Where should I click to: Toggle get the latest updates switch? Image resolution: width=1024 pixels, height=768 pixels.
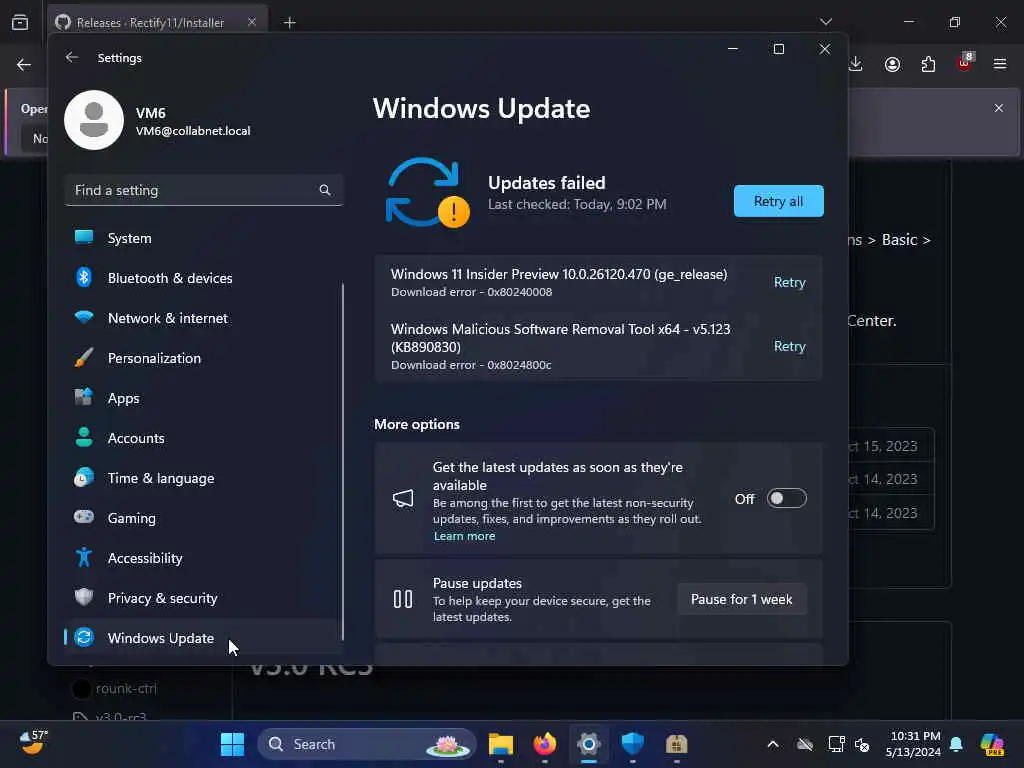coord(786,498)
